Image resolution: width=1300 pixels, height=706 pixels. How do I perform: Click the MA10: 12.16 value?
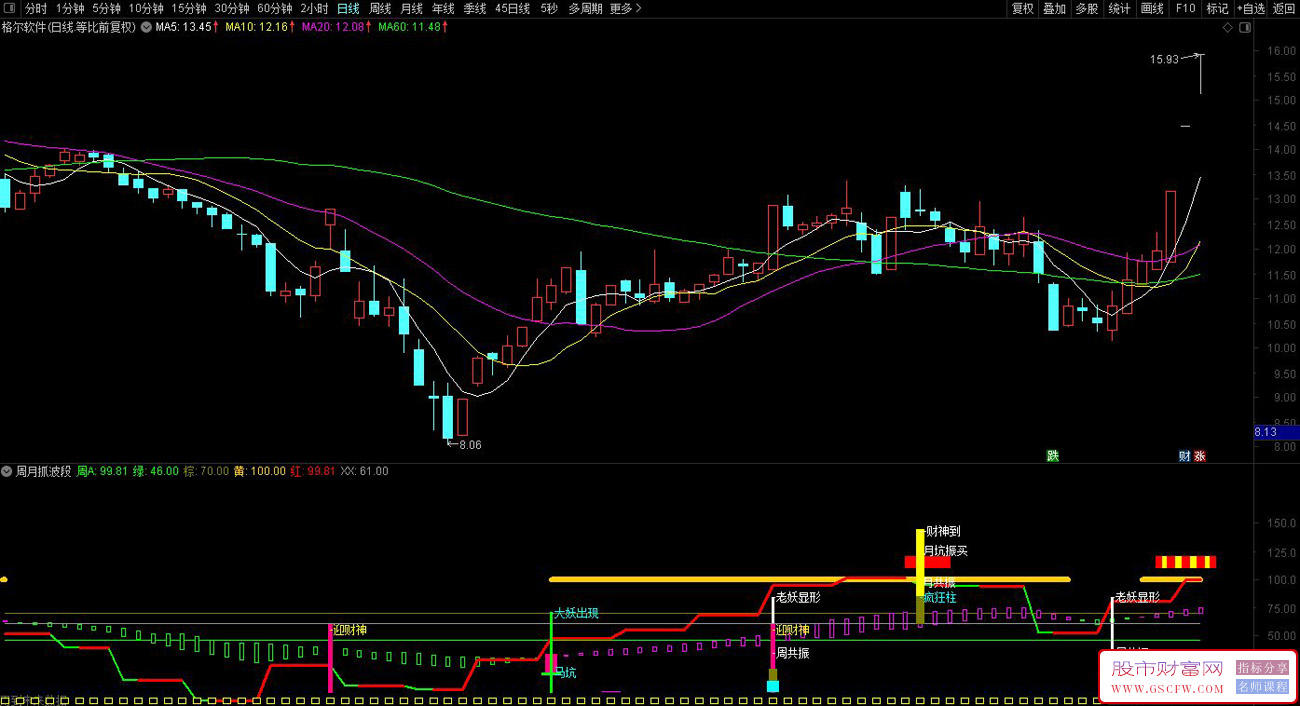pyautogui.click(x=256, y=27)
